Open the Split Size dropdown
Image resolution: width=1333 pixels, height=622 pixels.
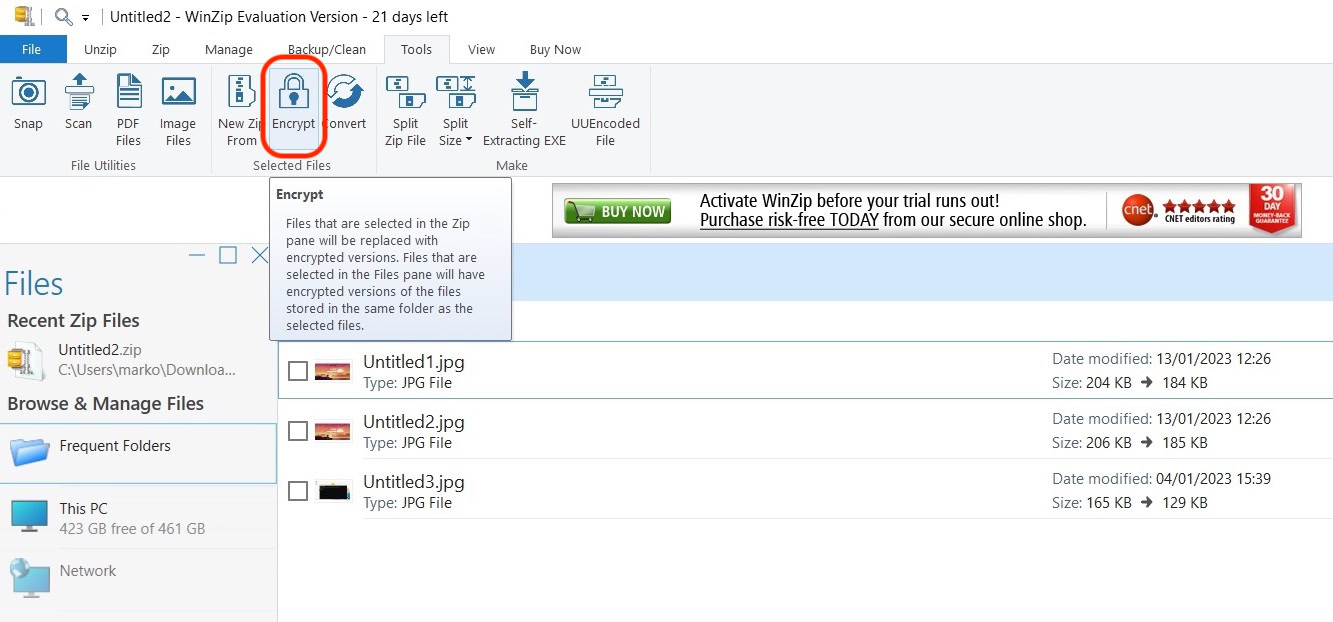click(x=456, y=110)
